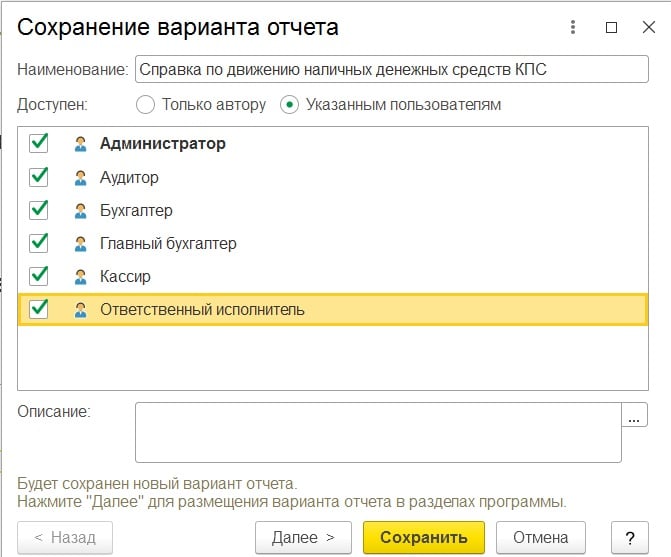Click the Бухгалтер user icon
Viewport: 671px width, 557px height.
(x=81, y=210)
